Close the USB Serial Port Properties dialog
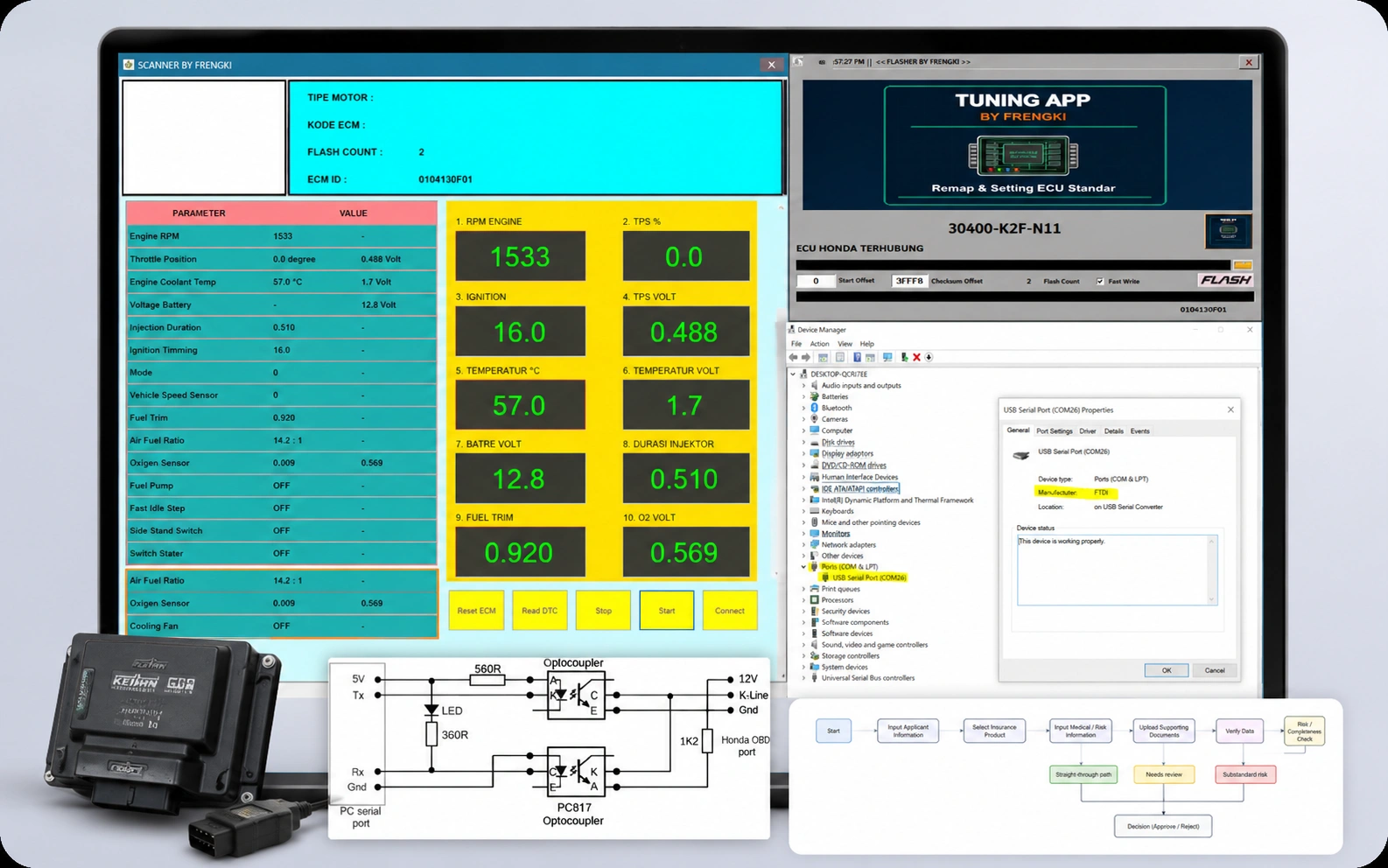This screenshot has width=1388, height=868. point(1230,409)
